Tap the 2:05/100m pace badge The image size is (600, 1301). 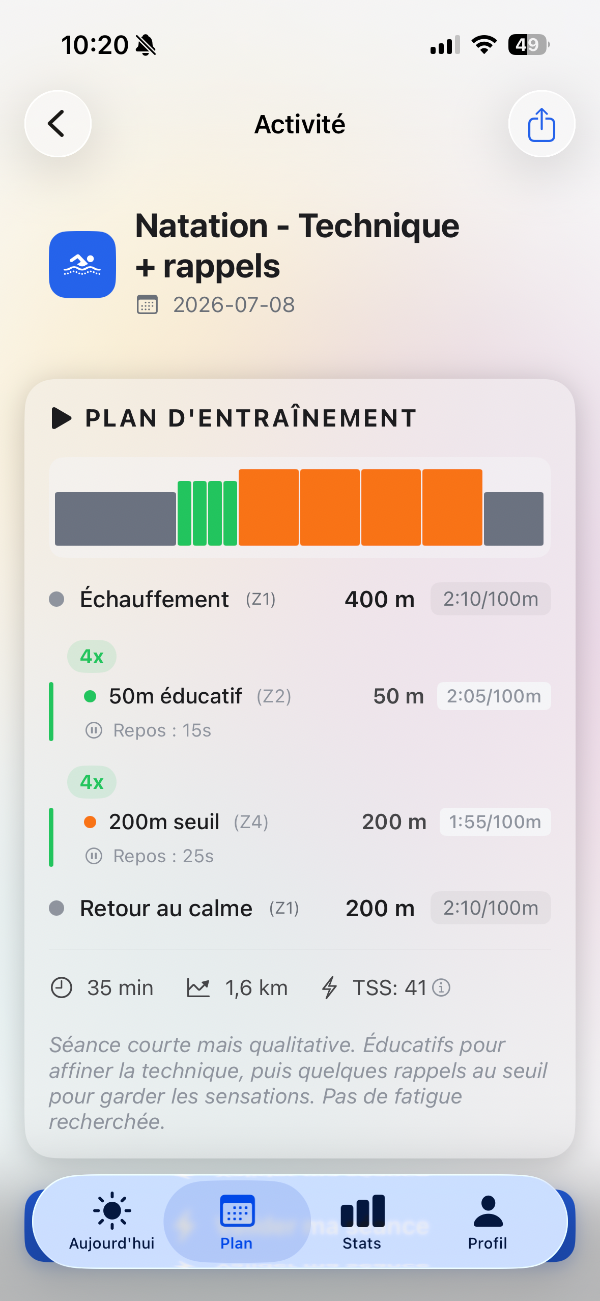tap(494, 696)
